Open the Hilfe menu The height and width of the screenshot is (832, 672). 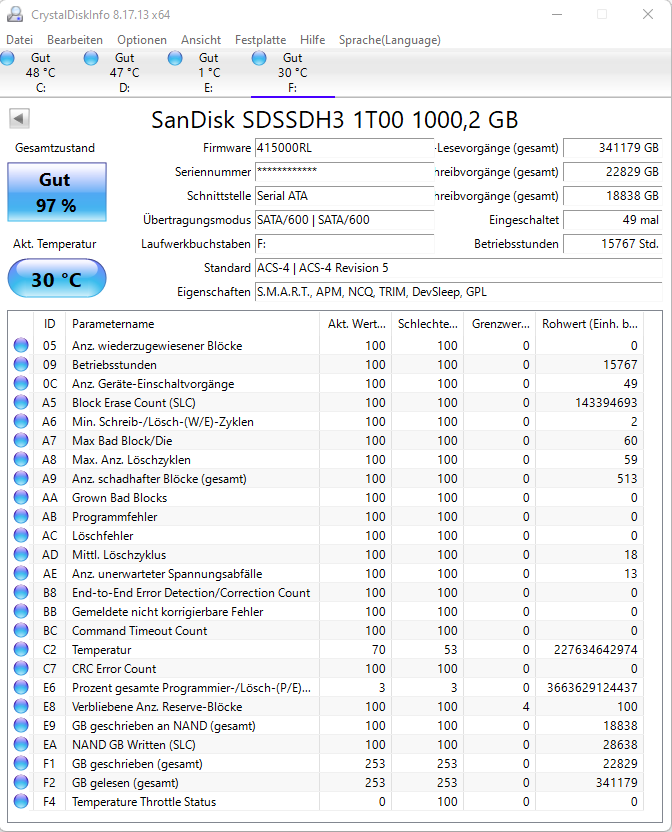[312, 40]
